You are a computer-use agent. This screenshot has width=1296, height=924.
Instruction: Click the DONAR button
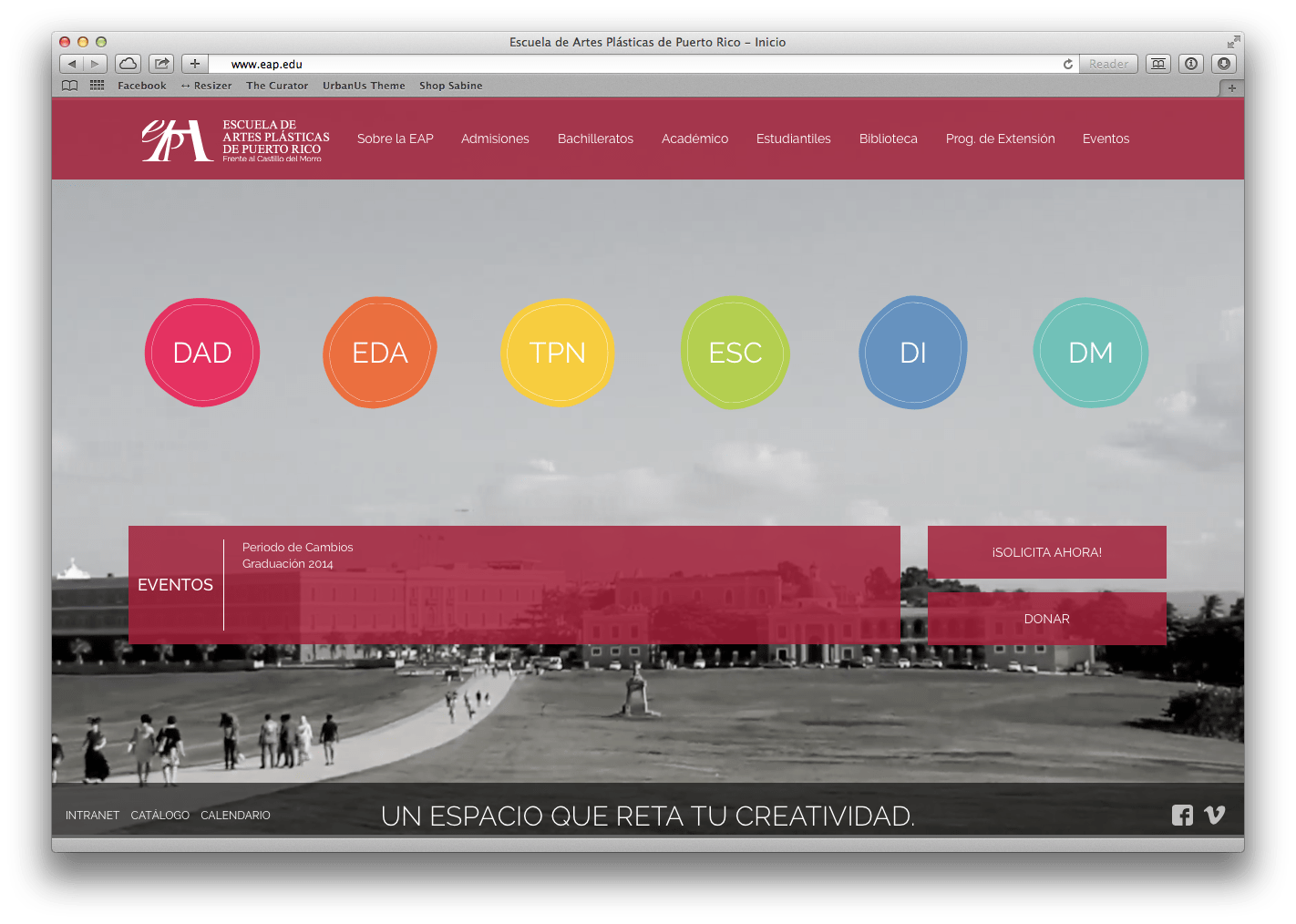click(x=1046, y=619)
